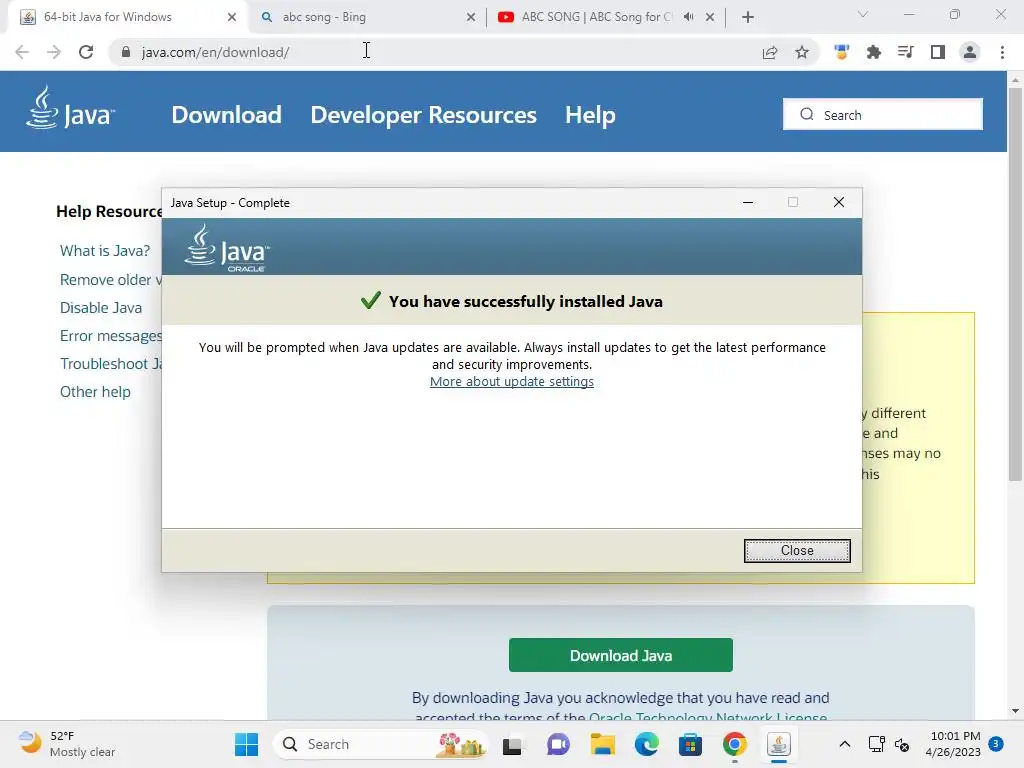Open Developer Resources in site navigation
The height and width of the screenshot is (768, 1024).
coord(423,115)
